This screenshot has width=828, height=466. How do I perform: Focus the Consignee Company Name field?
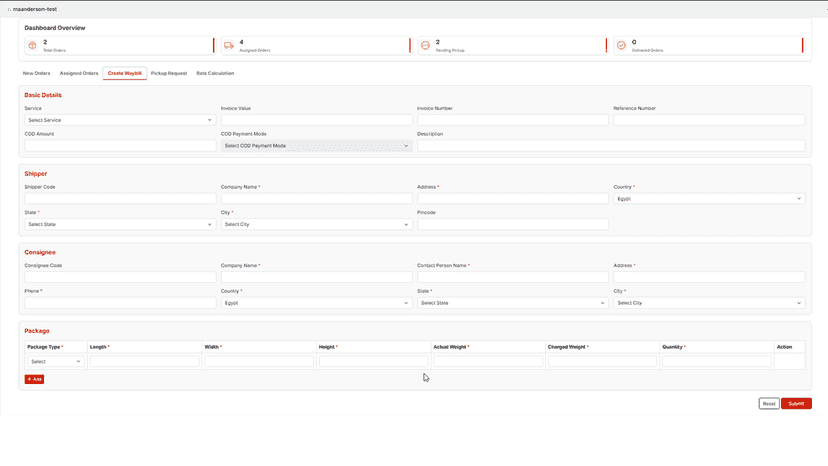pyautogui.click(x=316, y=277)
